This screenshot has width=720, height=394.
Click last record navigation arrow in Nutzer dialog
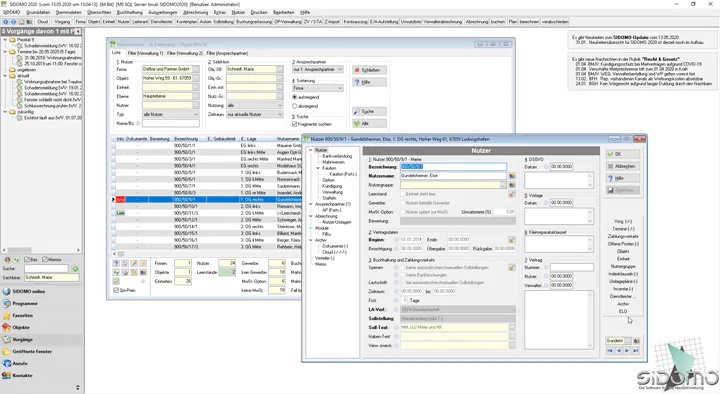(x=636, y=351)
